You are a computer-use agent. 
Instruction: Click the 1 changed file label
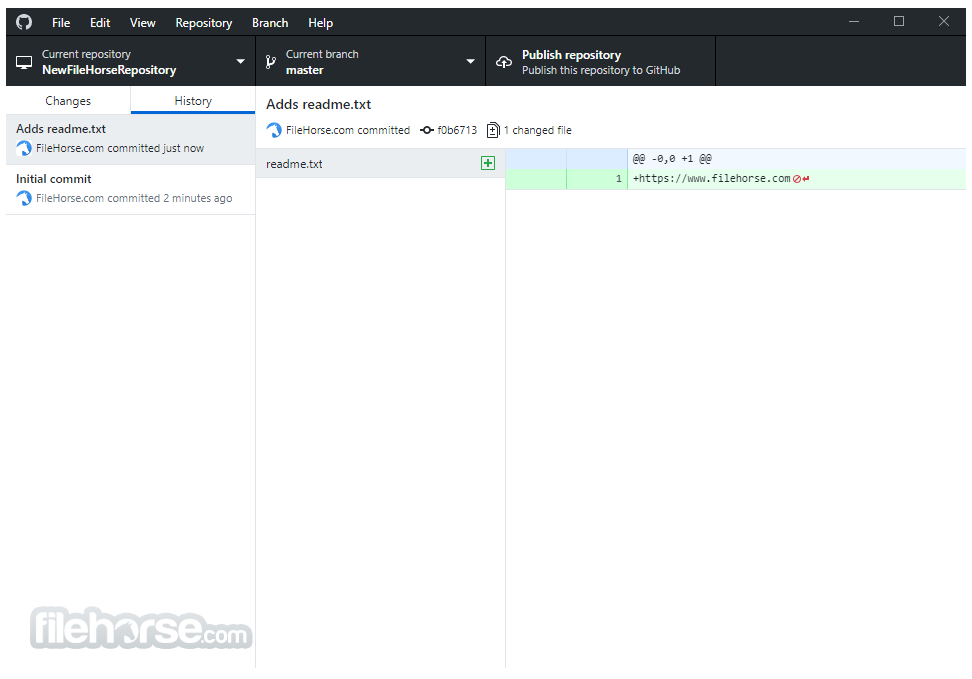tap(537, 130)
